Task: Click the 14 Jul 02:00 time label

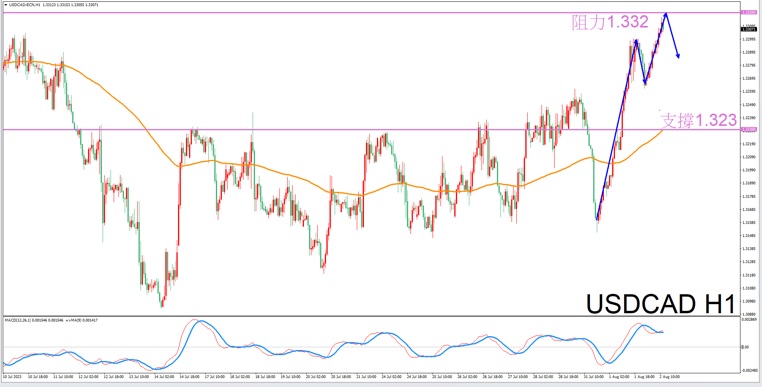Action: coord(163,376)
